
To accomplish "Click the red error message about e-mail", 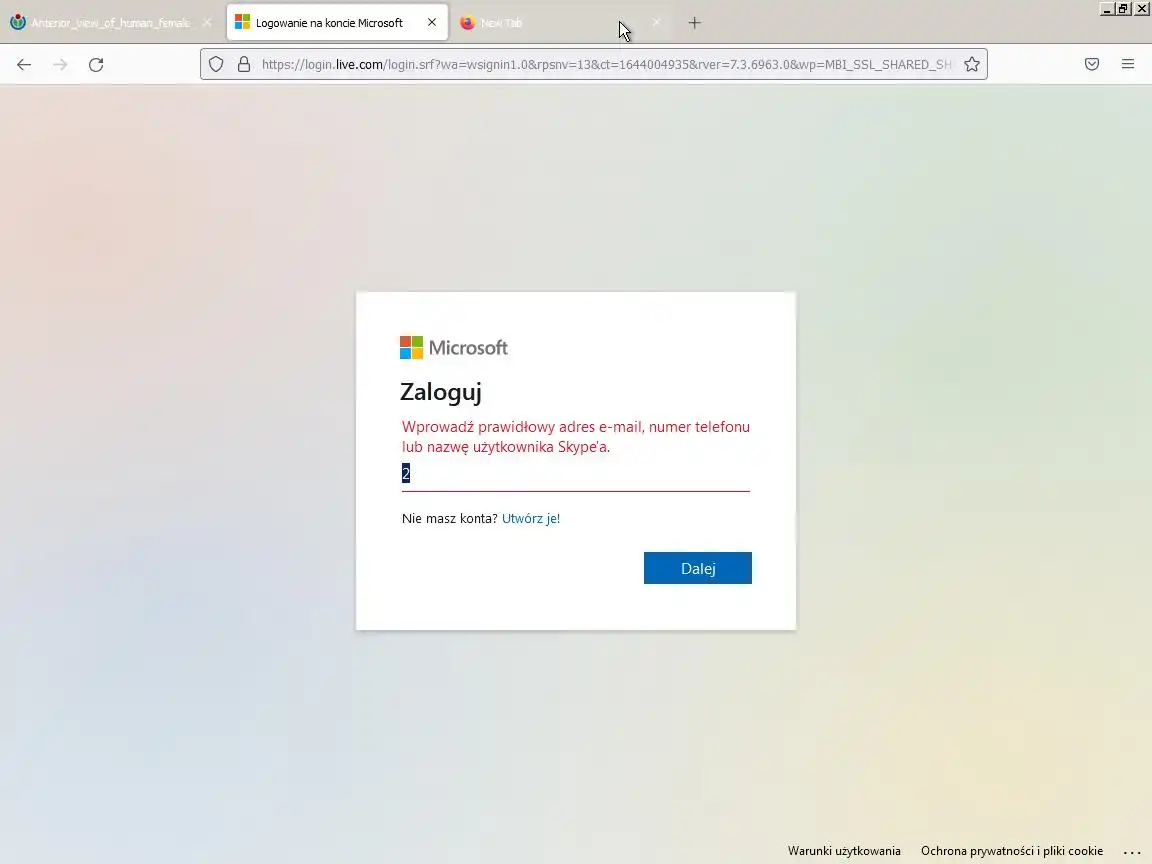I will click(576, 436).
